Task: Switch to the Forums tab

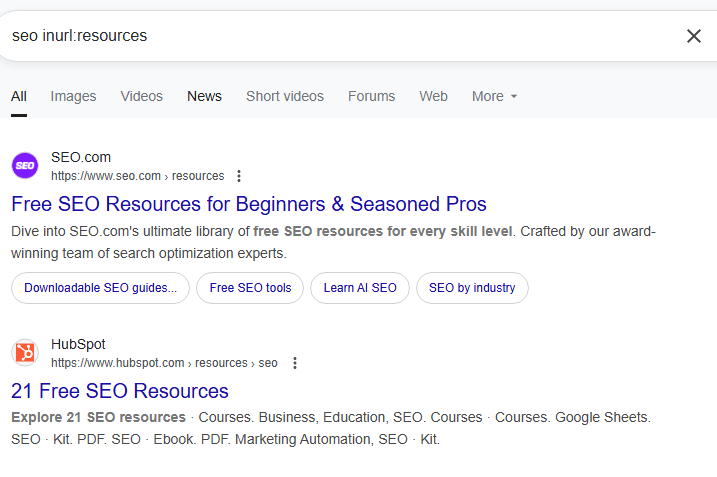Action: coord(371,96)
